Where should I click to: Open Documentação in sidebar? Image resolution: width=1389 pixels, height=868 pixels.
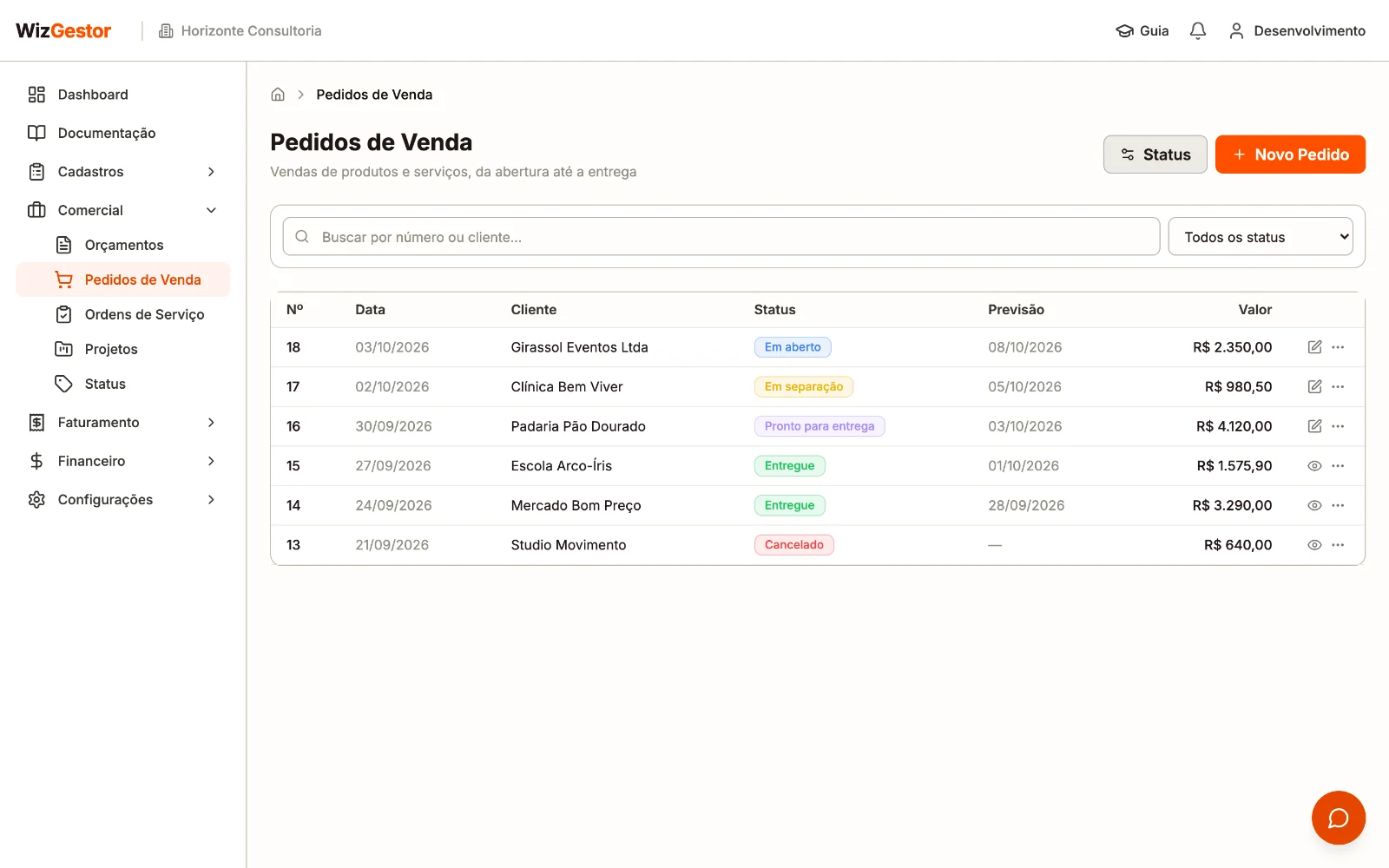point(123,133)
